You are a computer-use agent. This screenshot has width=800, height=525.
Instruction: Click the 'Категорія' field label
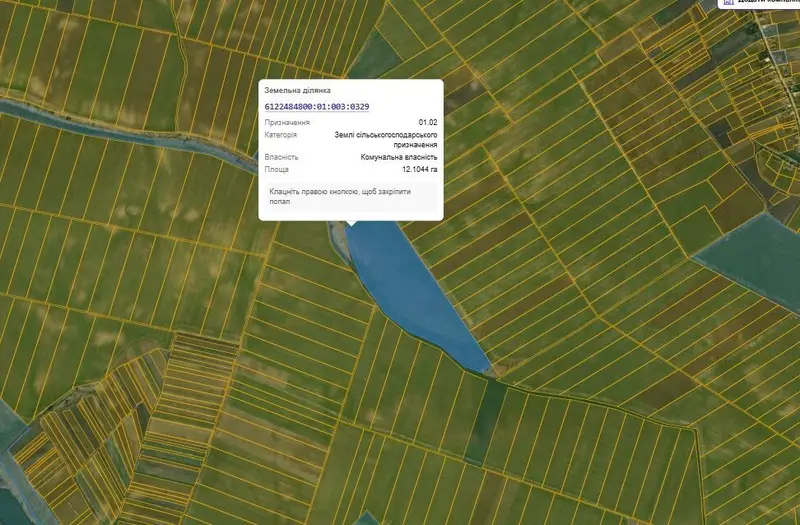(281, 135)
